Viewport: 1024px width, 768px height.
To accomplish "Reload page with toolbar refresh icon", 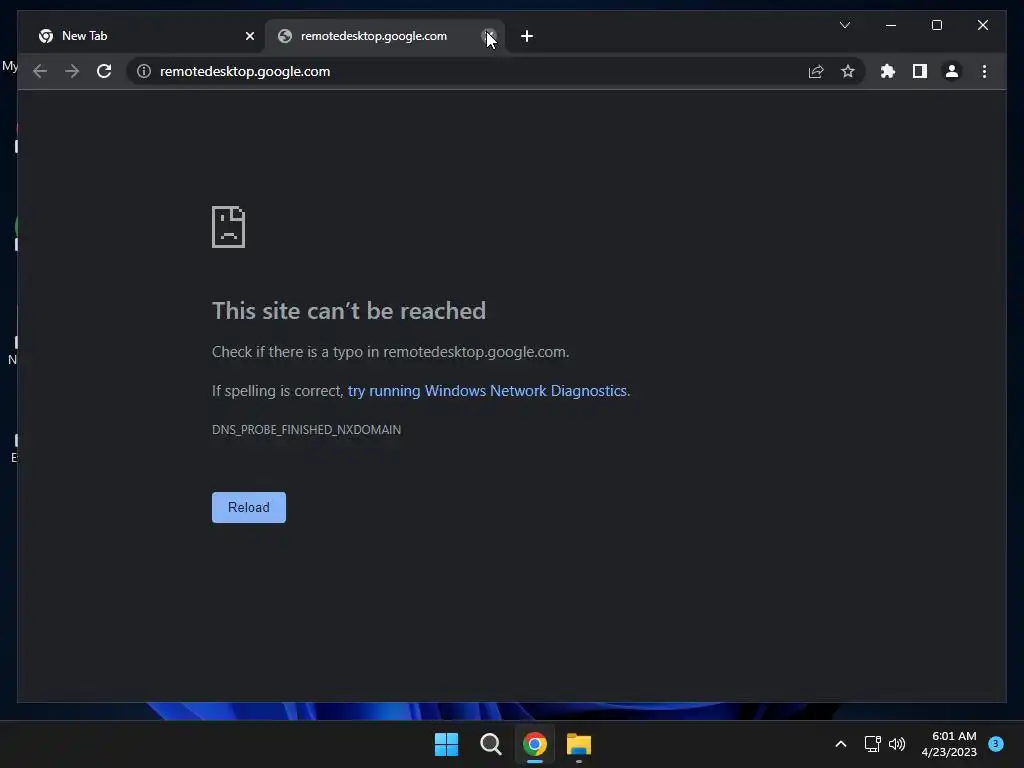I will pos(104,71).
